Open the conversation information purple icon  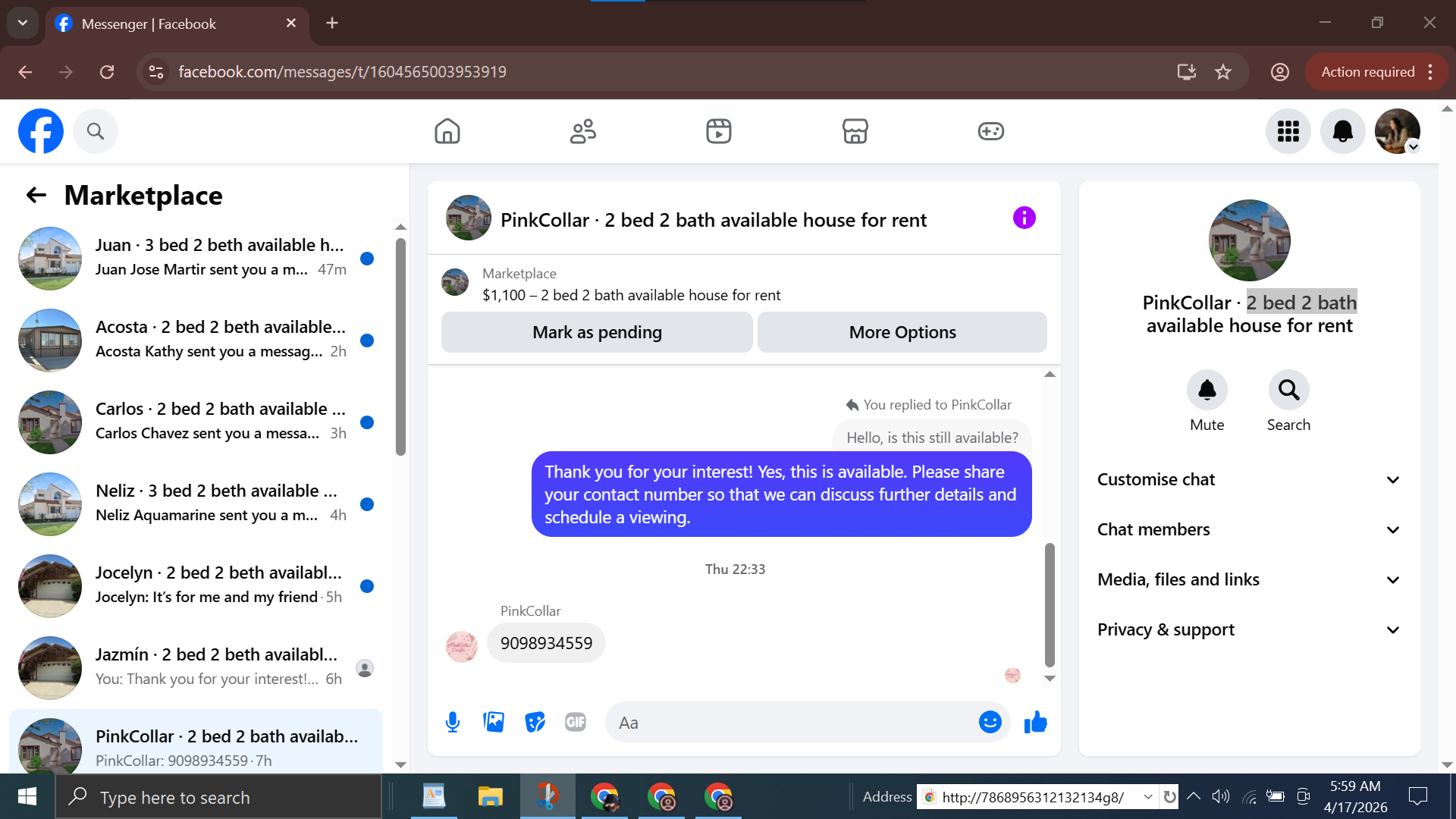coord(1024,218)
